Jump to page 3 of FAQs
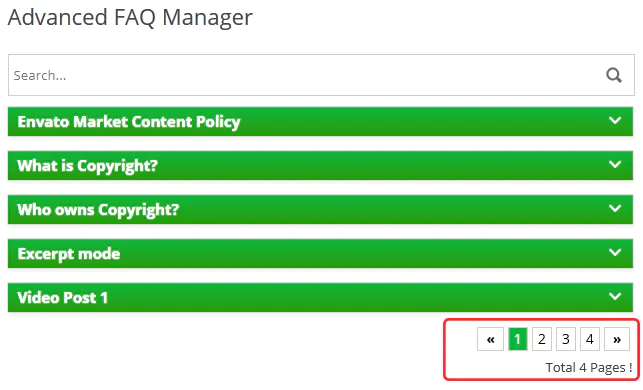Screen dimensions: 643x390 pyautogui.click(x=566, y=339)
